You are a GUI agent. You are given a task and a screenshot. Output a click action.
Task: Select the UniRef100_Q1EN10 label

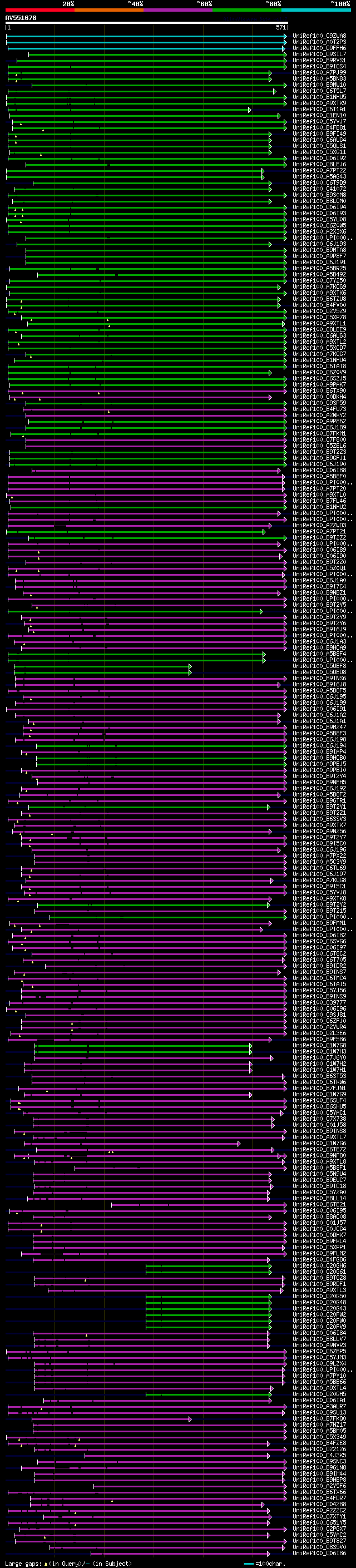(x=319, y=116)
